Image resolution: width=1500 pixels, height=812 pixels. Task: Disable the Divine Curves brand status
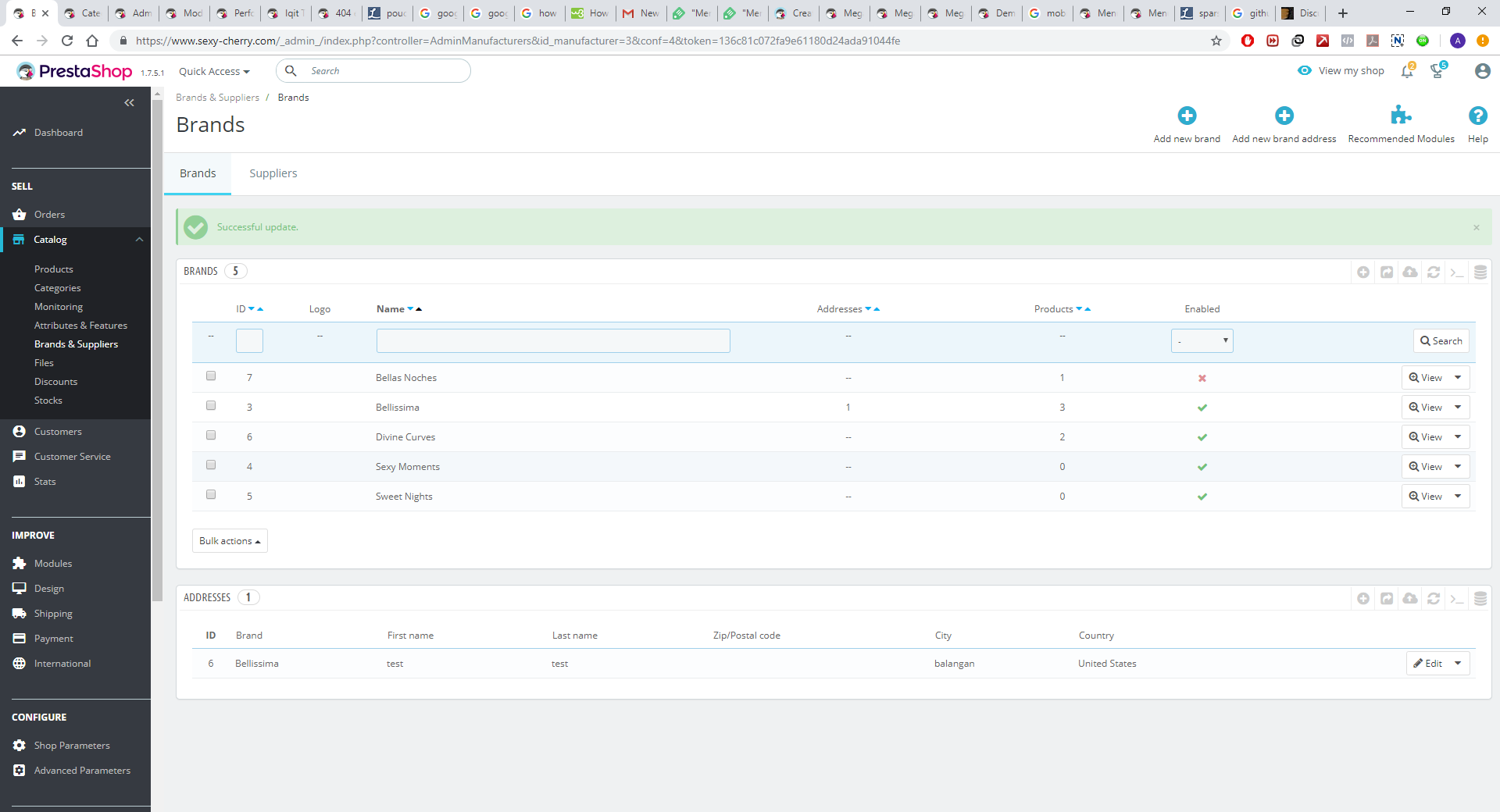click(1202, 437)
